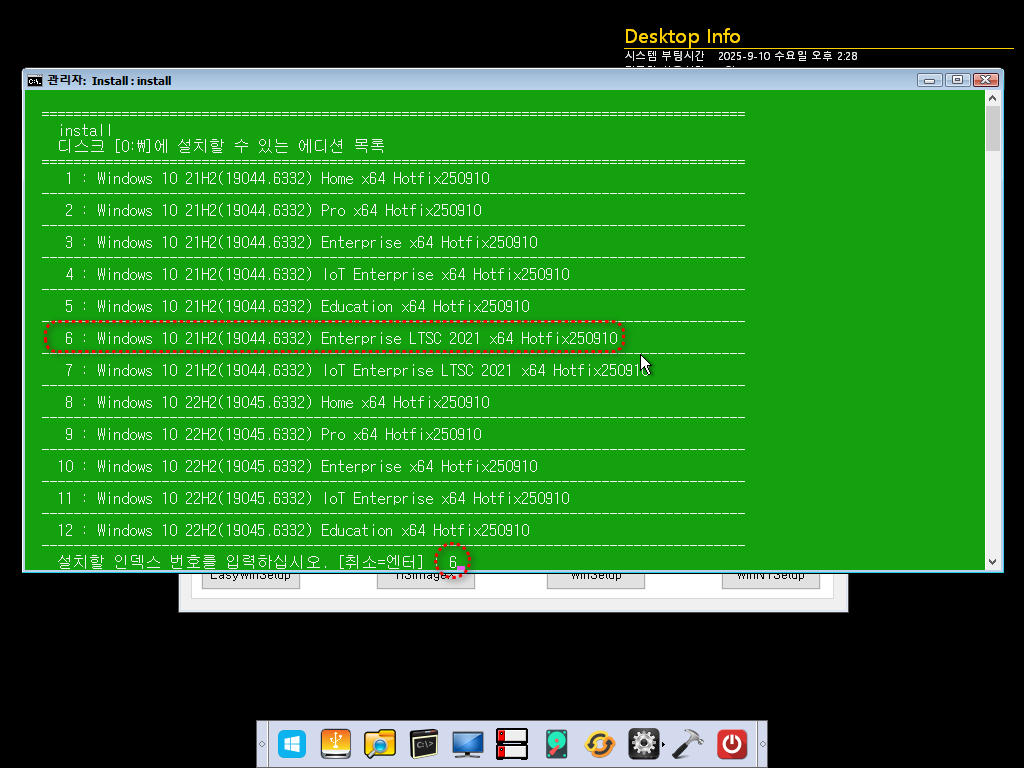Open the orange sync arrows icon
This screenshot has height=768, width=1024.
click(600, 744)
